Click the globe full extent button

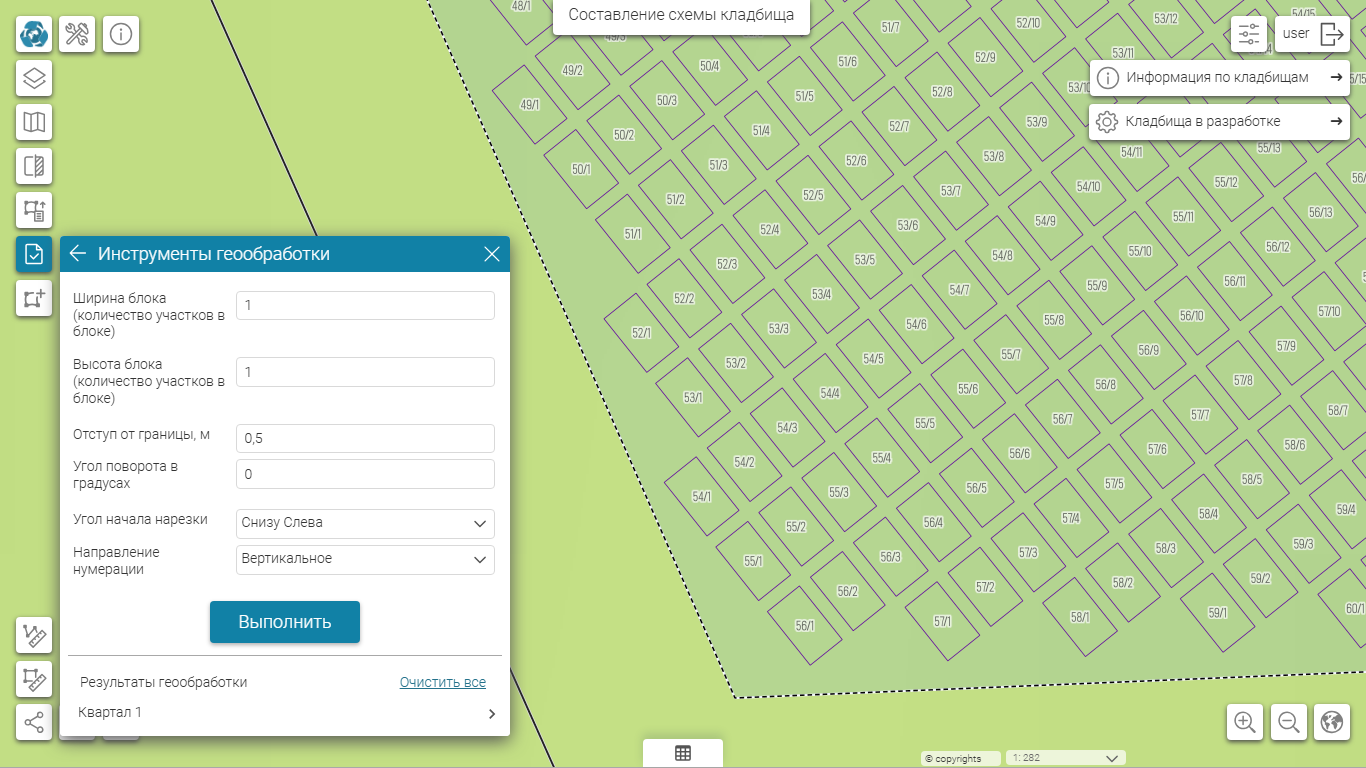1331,722
